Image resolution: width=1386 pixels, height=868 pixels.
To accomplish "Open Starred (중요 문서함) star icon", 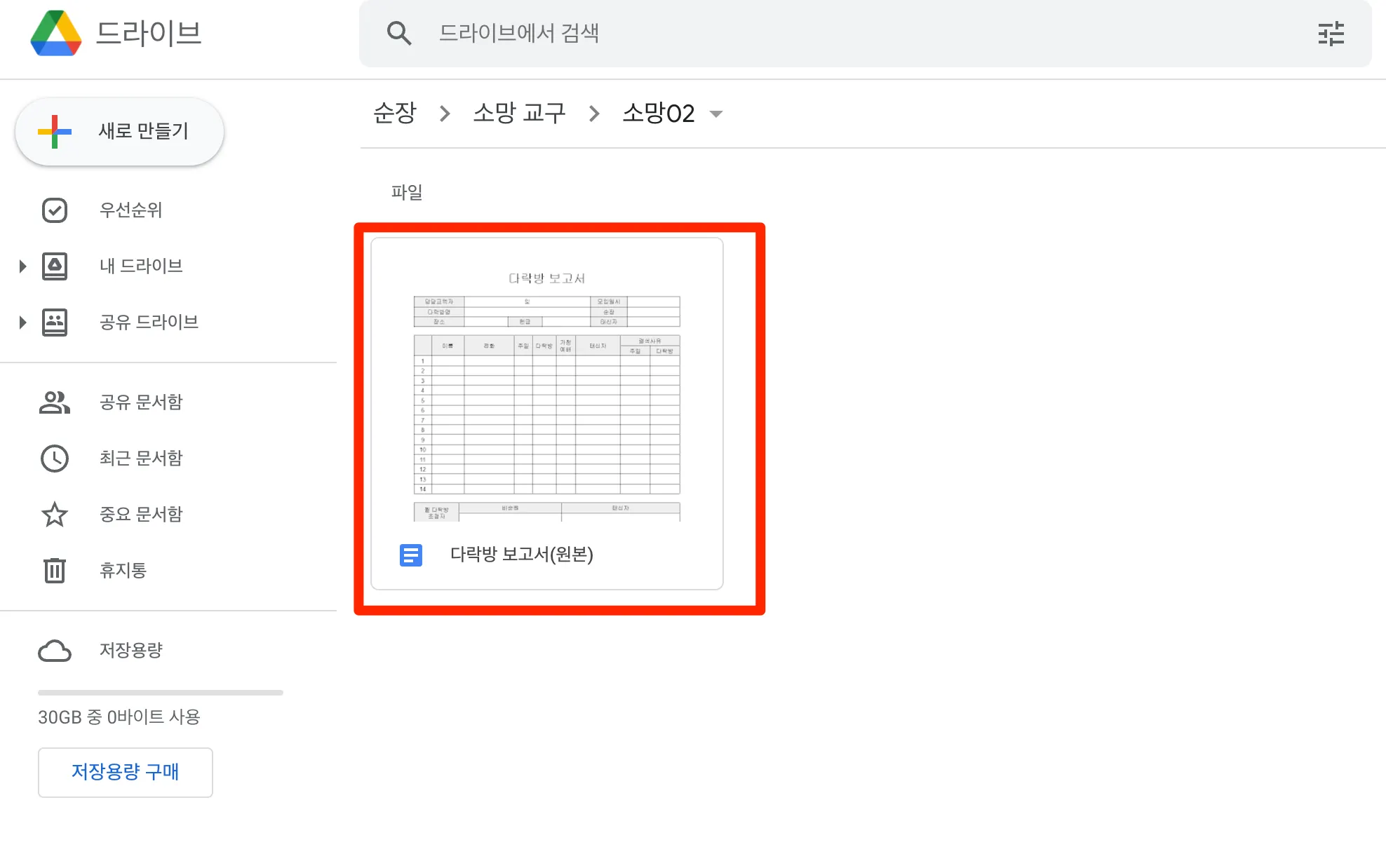I will click(x=55, y=515).
